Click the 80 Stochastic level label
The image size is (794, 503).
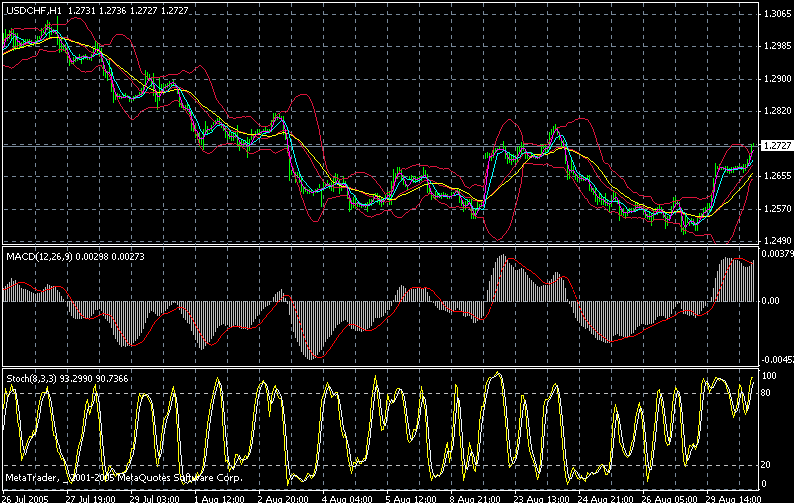[767, 393]
